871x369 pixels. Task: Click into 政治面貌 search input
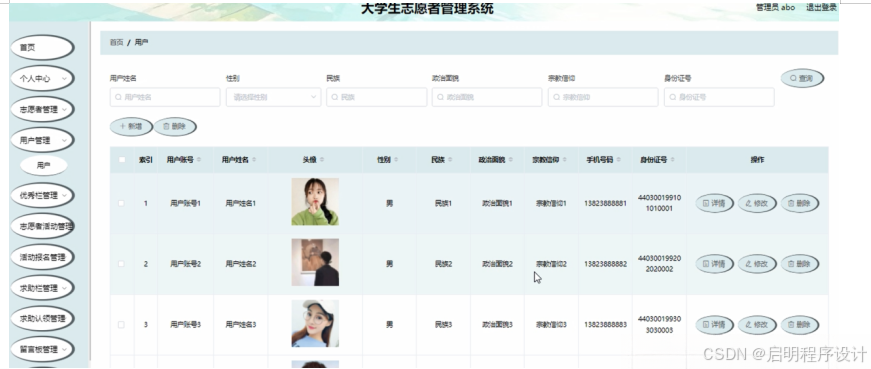click(x=487, y=97)
